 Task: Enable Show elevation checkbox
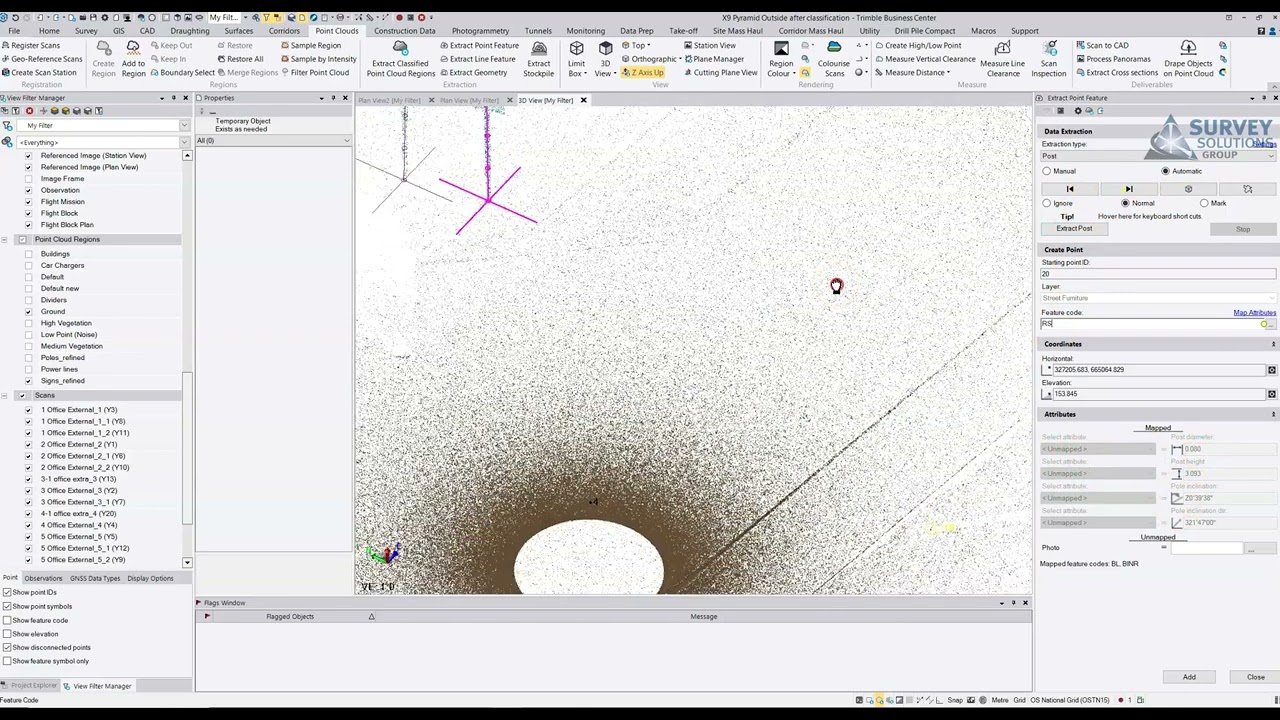coord(7,634)
